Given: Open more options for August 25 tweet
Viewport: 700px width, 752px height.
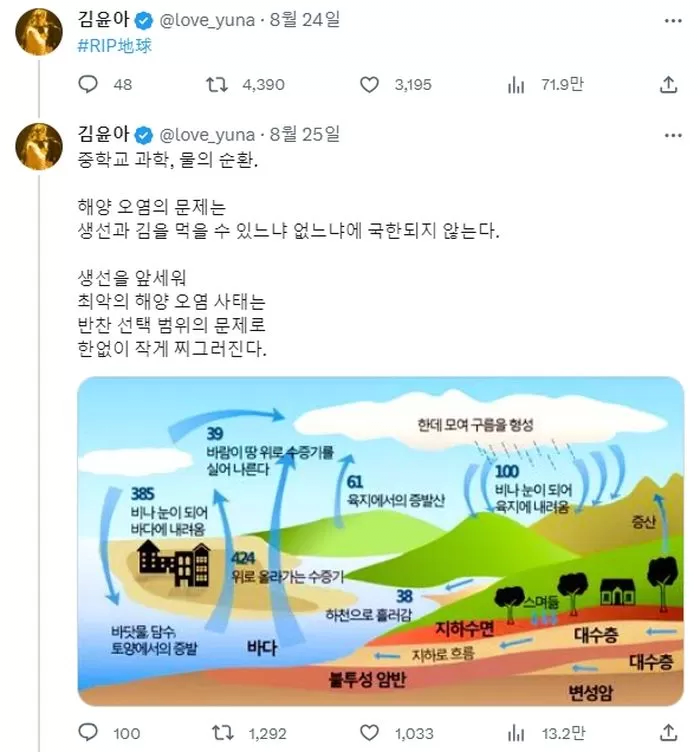Looking at the screenshot, I should pyautogui.click(x=673, y=136).
